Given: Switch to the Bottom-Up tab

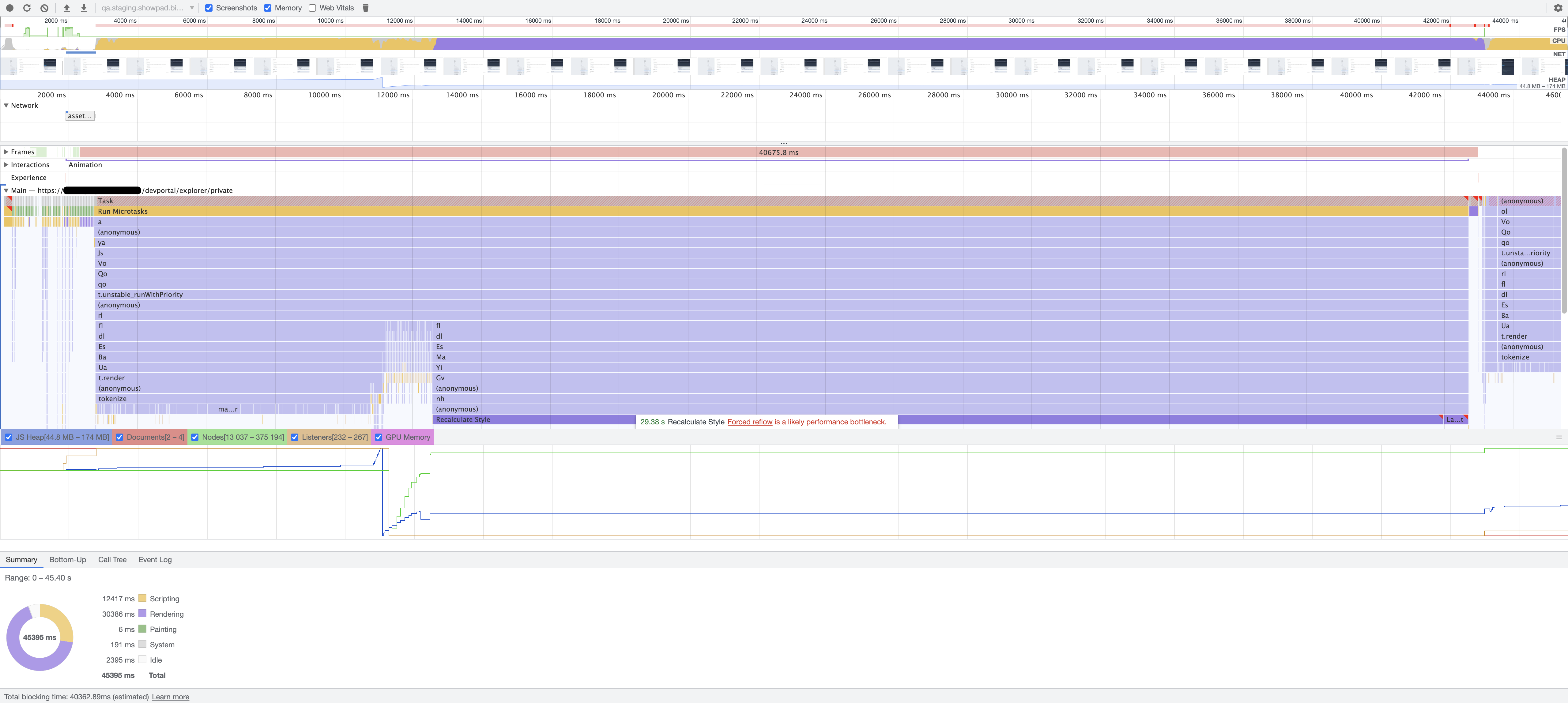Looking at the screenshot, I should tap(68, 559).
